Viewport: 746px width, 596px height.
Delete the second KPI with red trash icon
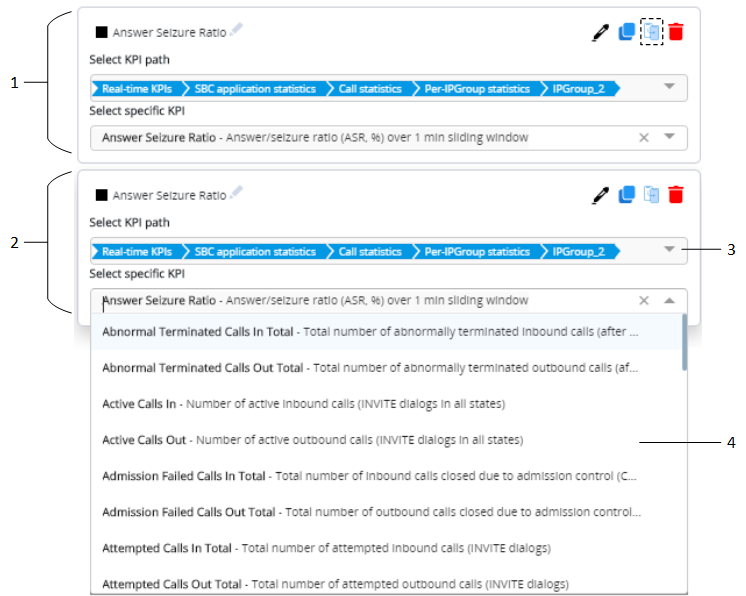[x=677, y=195]
